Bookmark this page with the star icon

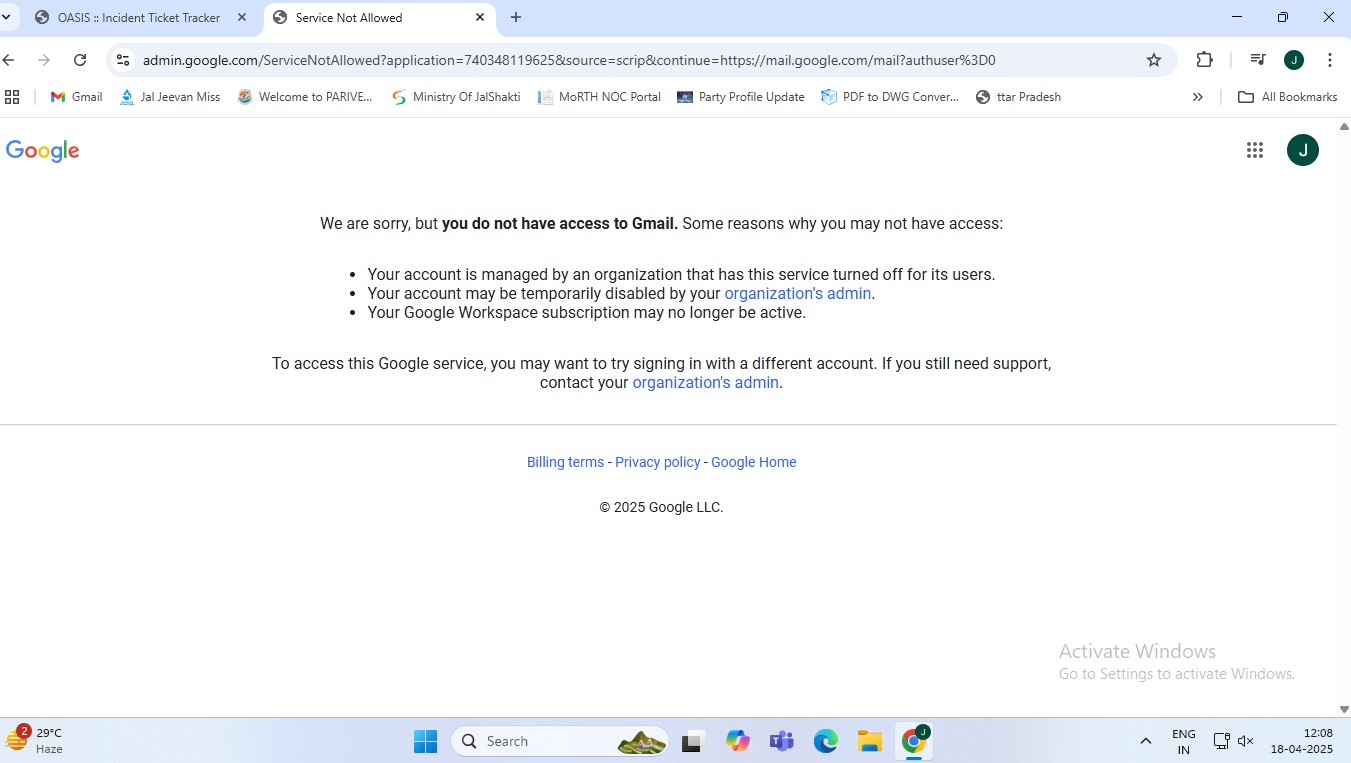1154,60
